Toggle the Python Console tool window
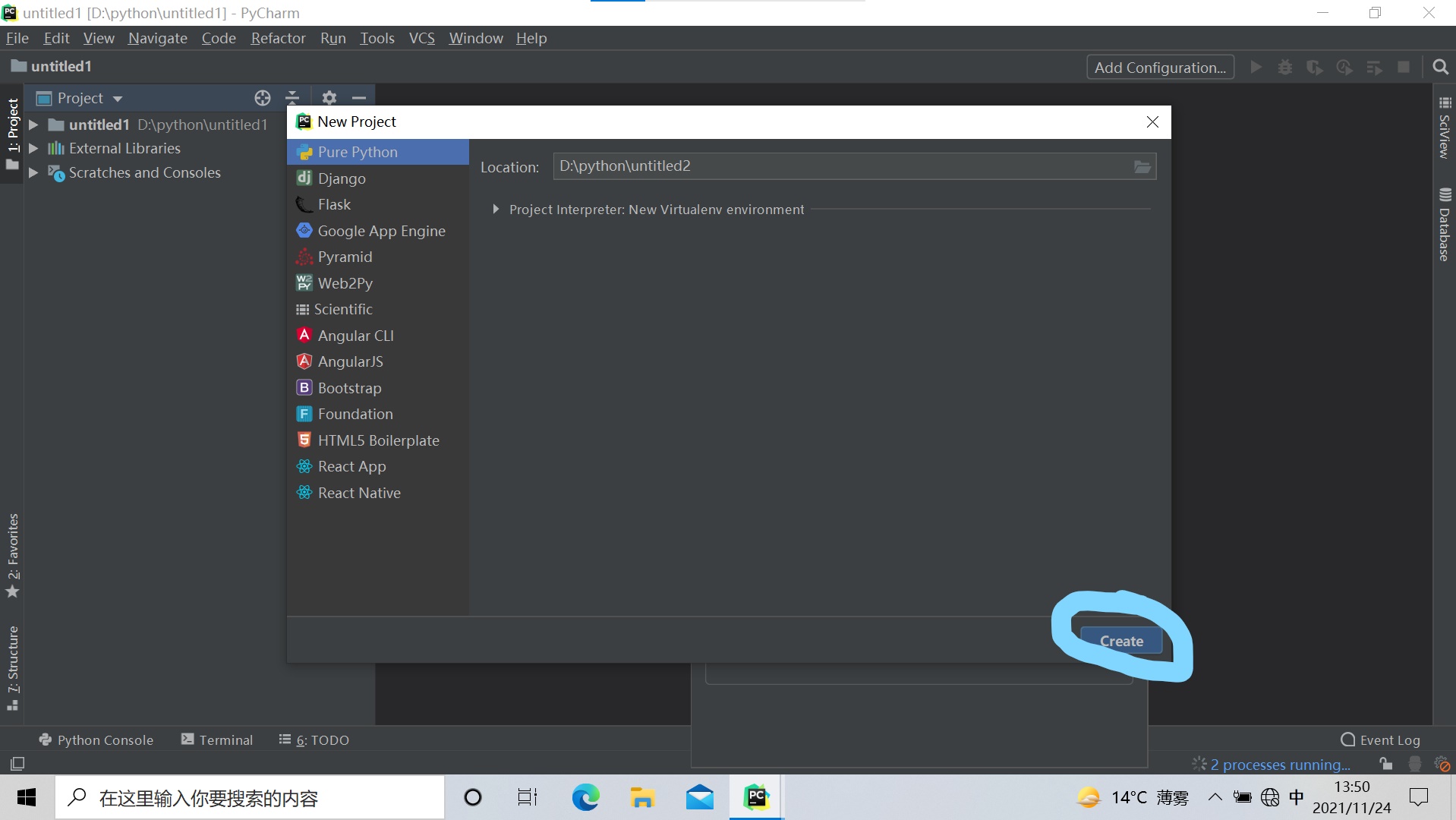This screenshot has width=1456, height=820. click(96, 740)
